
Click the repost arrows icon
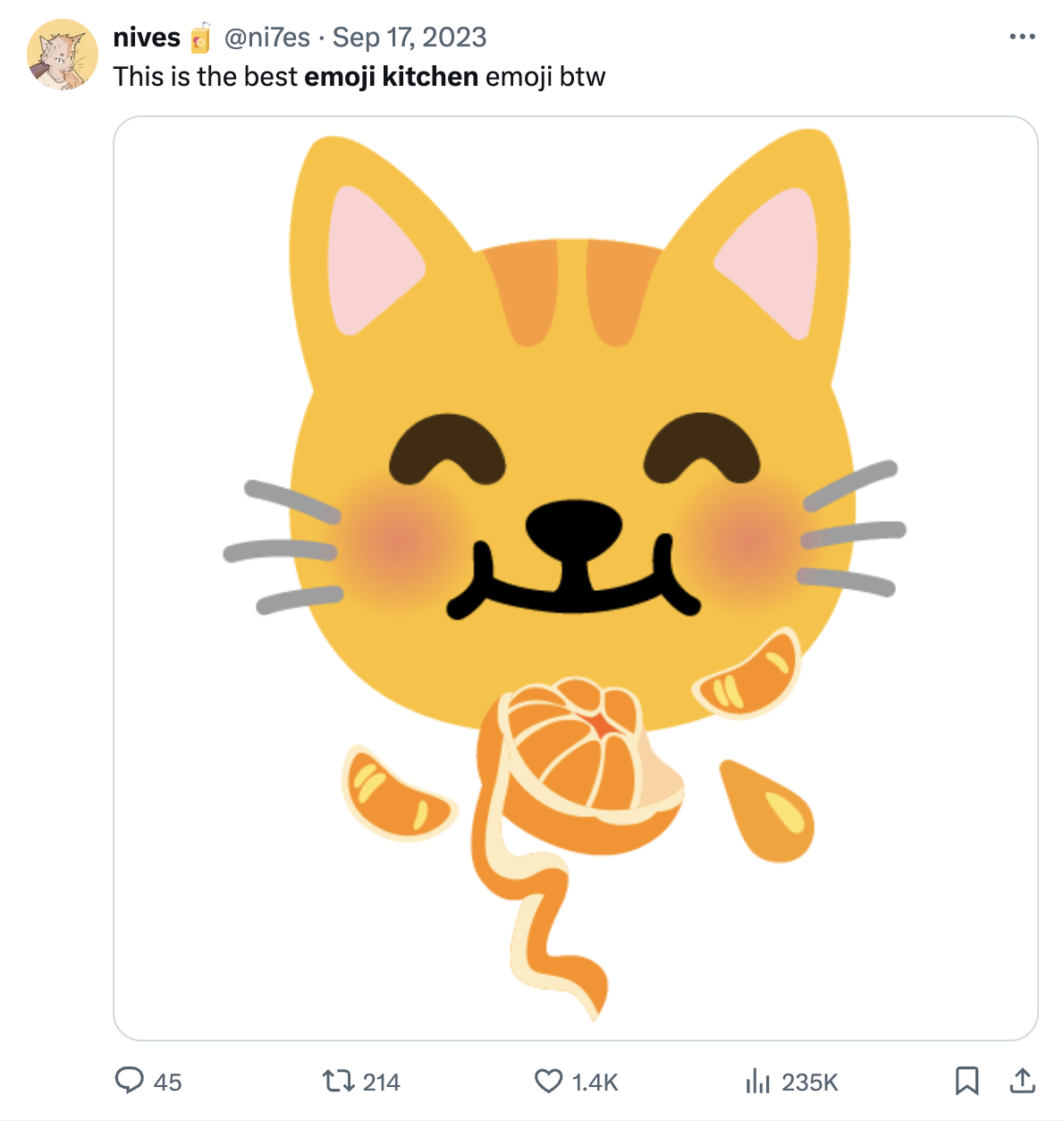(338, 1082)
